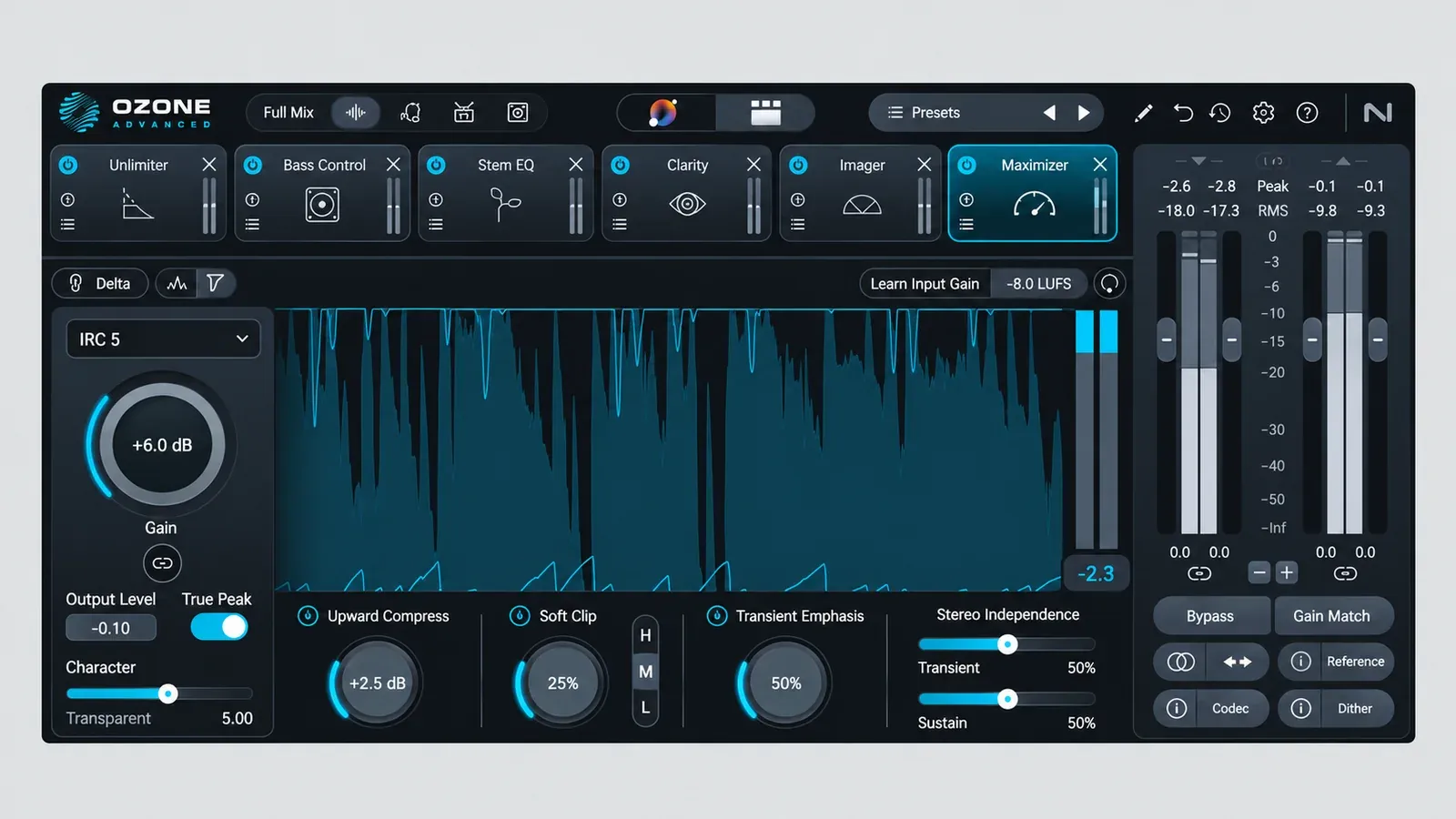1456x819 pixels.
Task: Select Soft Clip H setting
Action: click(x=645, y=635)
